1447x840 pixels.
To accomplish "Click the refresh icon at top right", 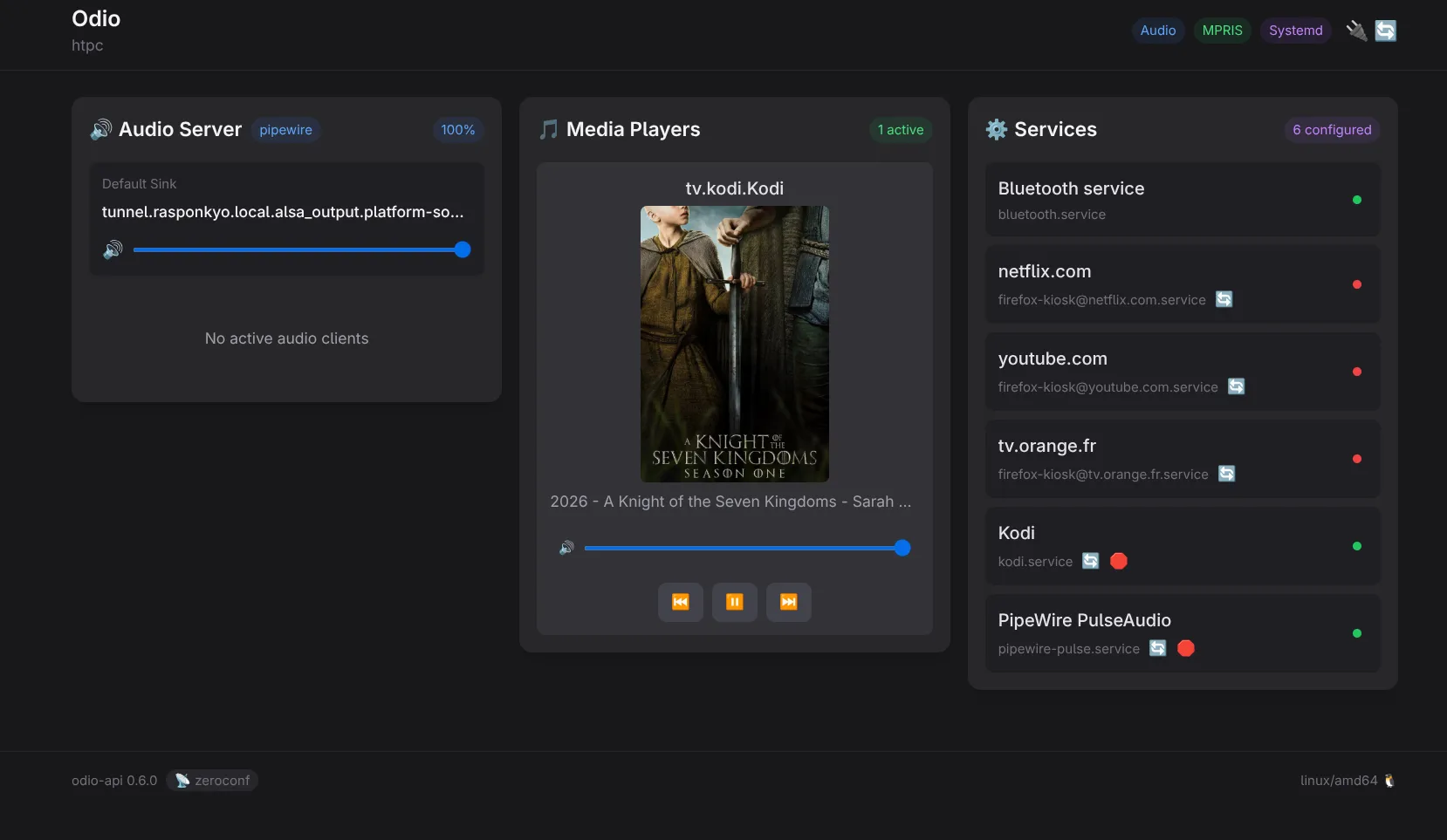I will 1385,31.
